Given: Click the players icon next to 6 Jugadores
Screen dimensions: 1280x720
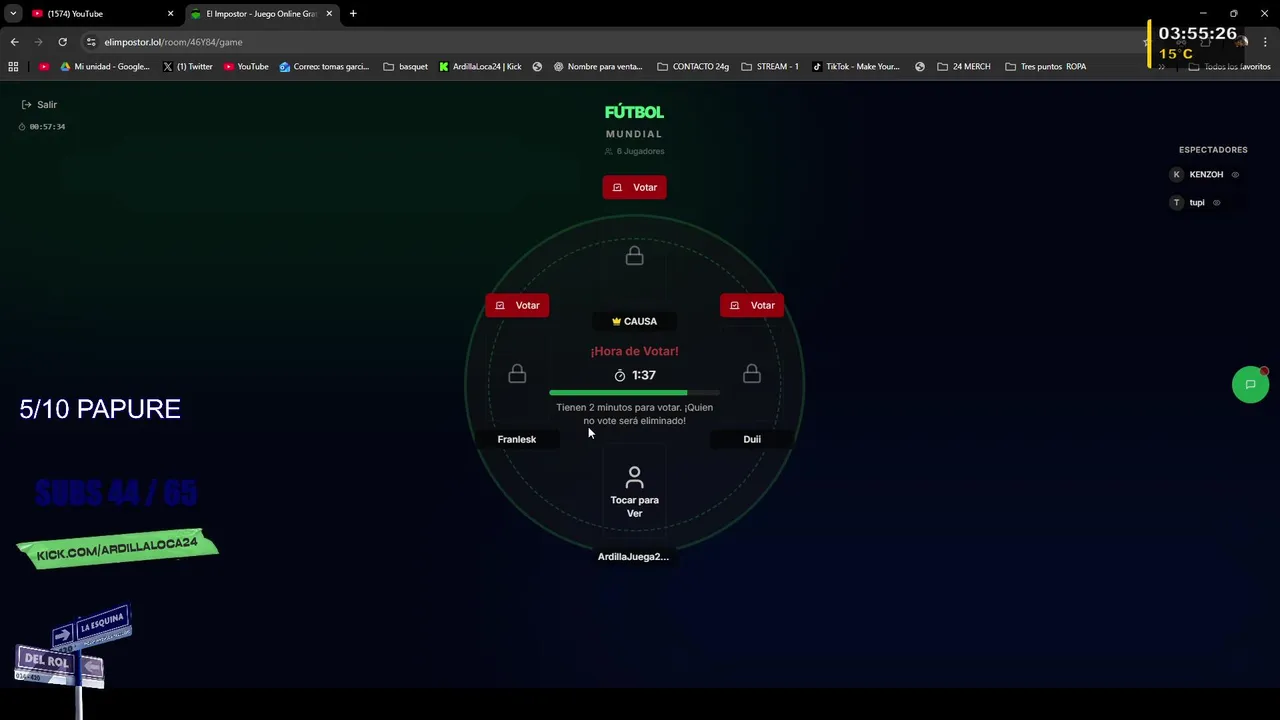Looking at the screenshot, I should point(608,152).
